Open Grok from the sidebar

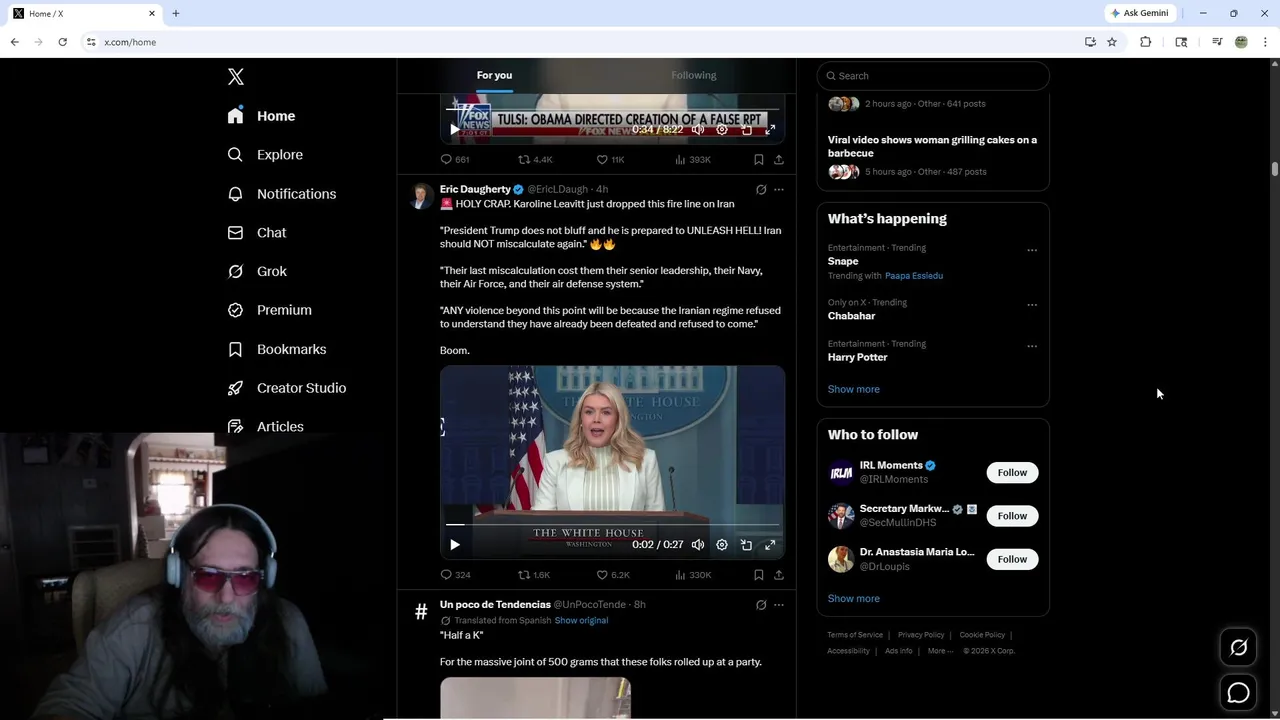pos(257,271)
